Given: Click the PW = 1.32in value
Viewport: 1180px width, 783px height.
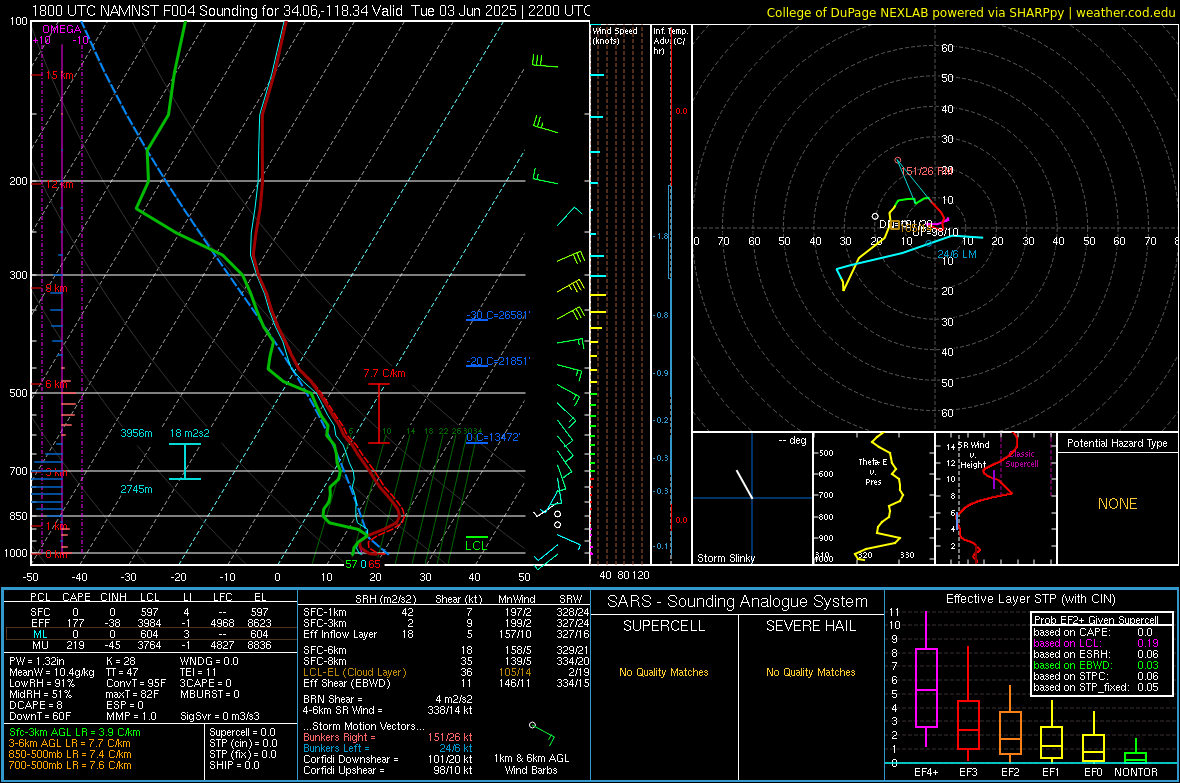Looking at the screenshot, I should 37,661.
